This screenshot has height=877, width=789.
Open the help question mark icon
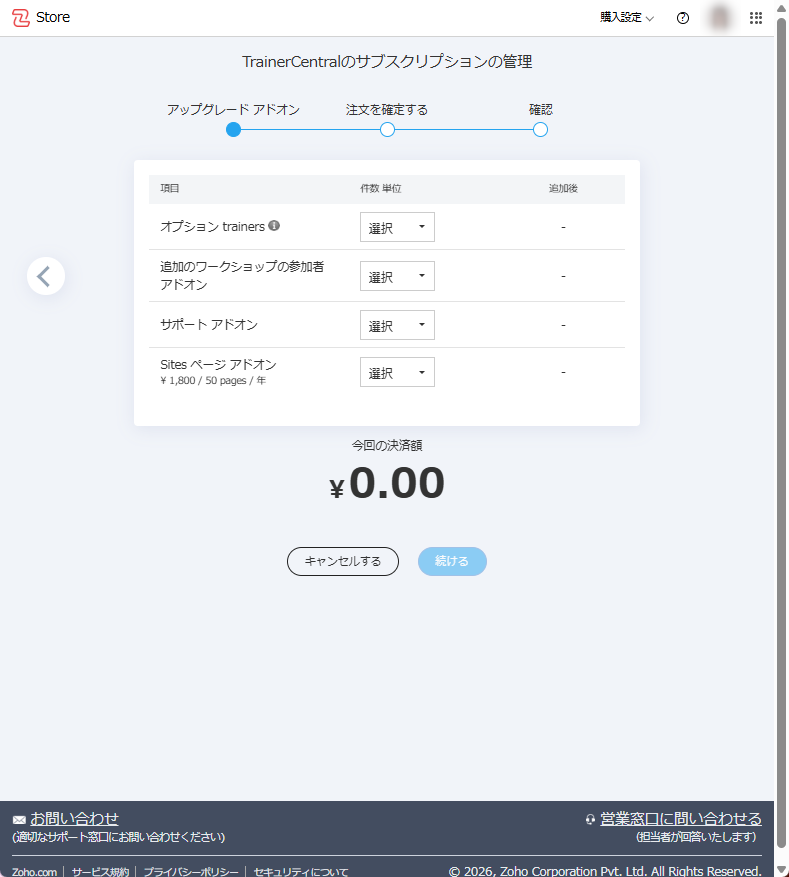click(x=683, y=18)
